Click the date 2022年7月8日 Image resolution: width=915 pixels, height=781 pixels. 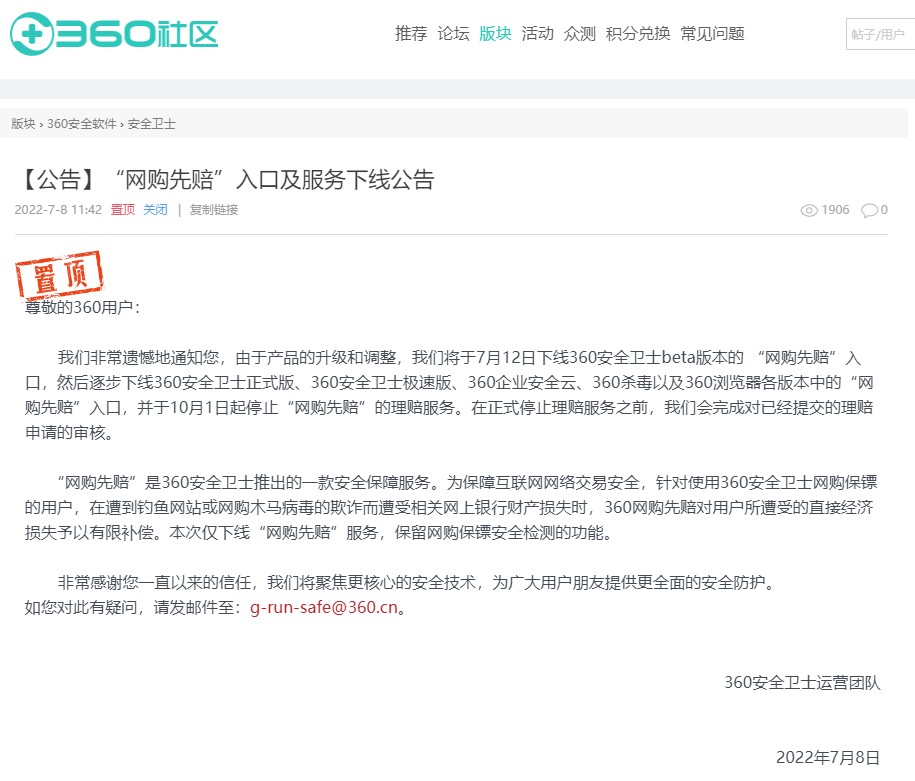(827, 757)
